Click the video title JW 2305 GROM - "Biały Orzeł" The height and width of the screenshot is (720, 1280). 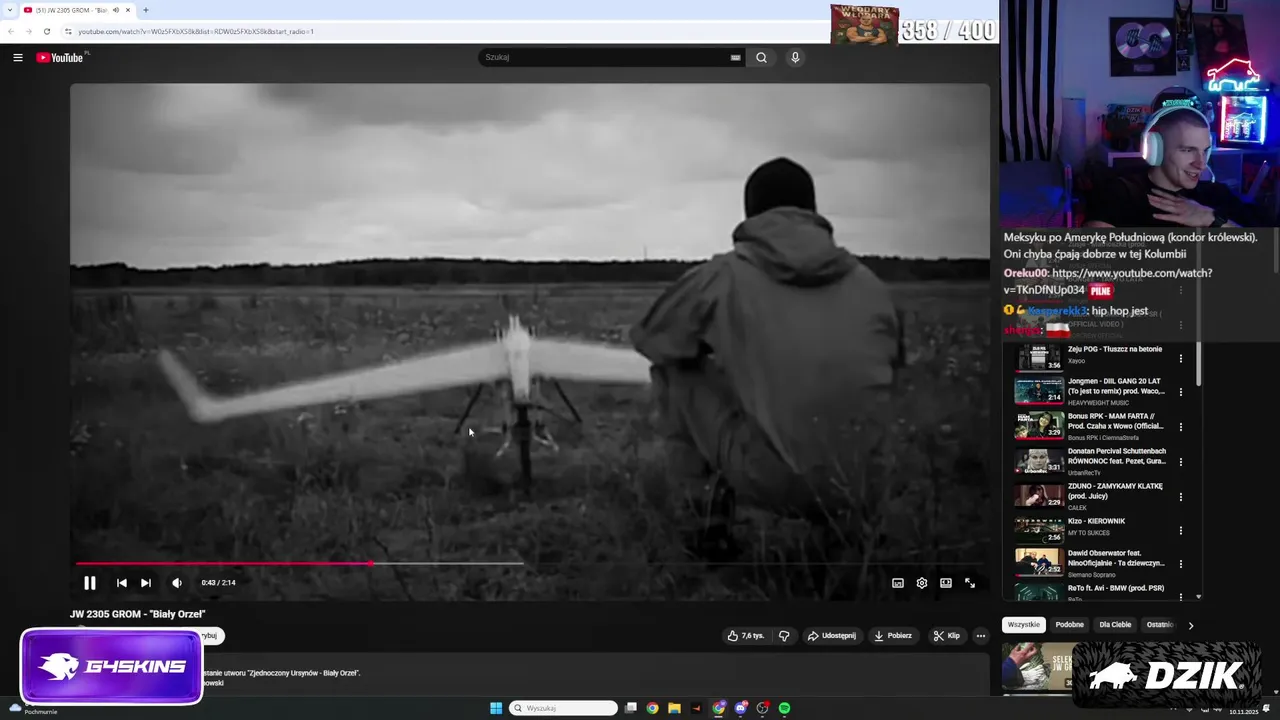138,614
